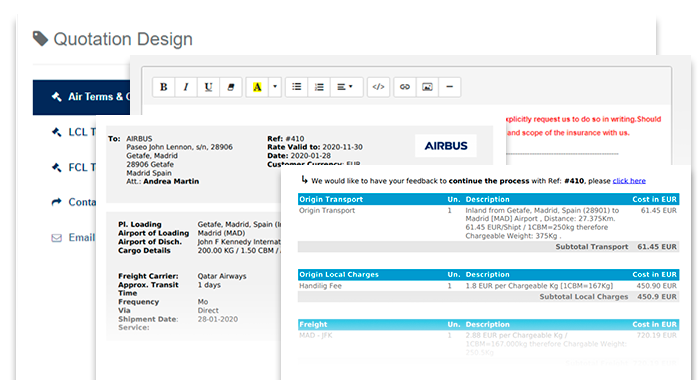Click the 'Ref: #410' text
This screenshot has width=700, height=380.
(286, 139)
